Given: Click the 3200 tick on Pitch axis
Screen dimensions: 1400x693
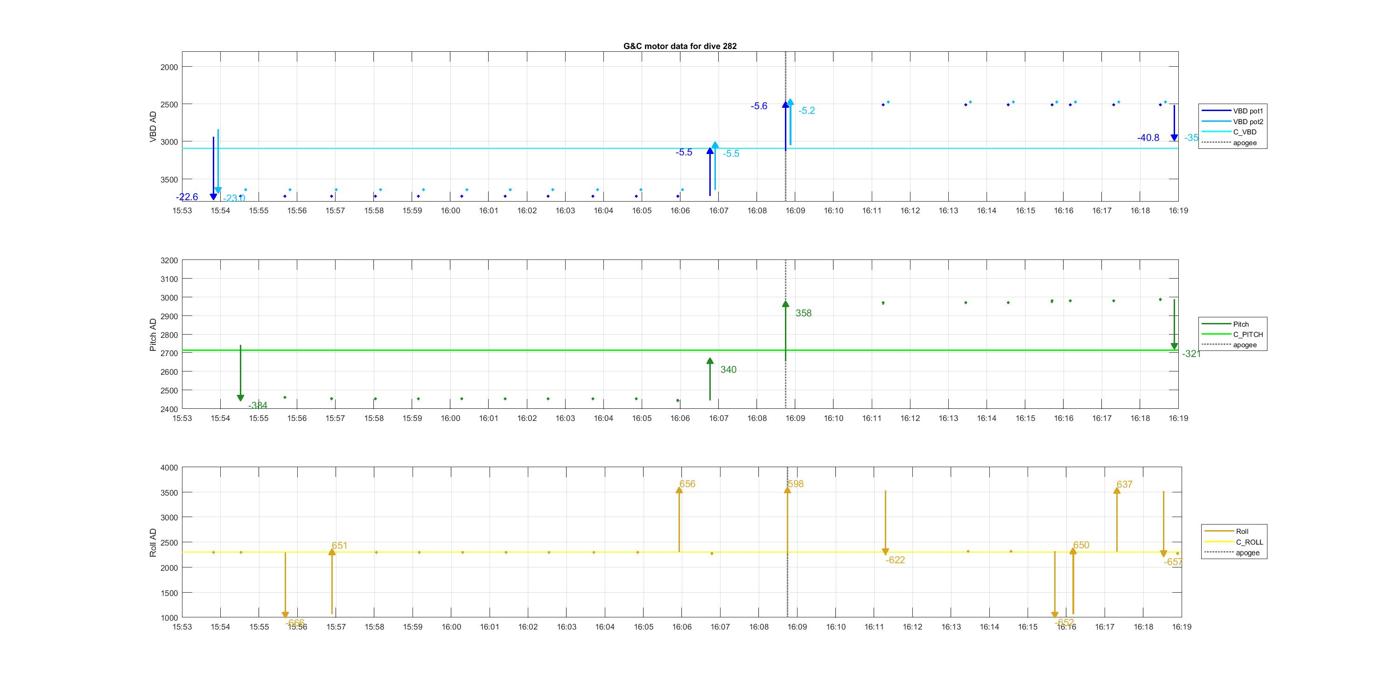Looking at the screenshot, I should pyautogui.click(x=168, y=260).
